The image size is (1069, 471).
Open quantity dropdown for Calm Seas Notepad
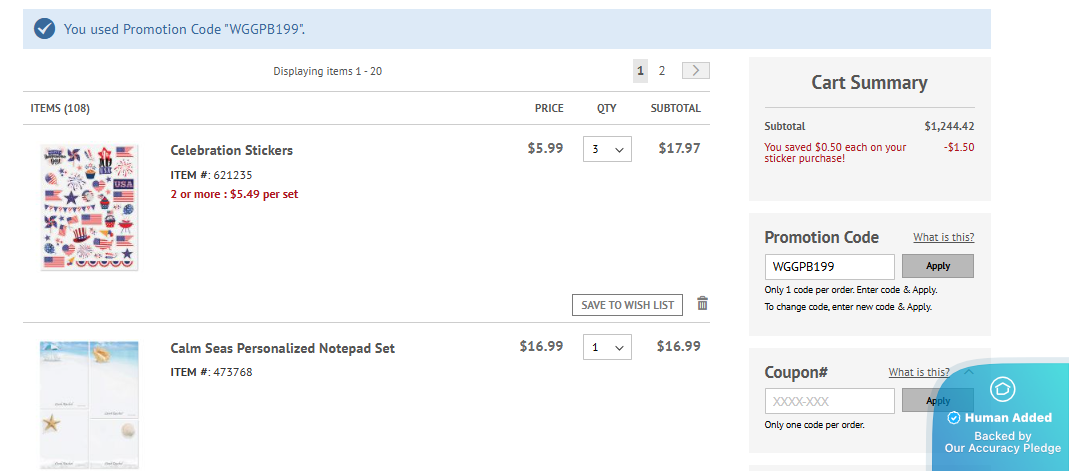pos(607,347)
